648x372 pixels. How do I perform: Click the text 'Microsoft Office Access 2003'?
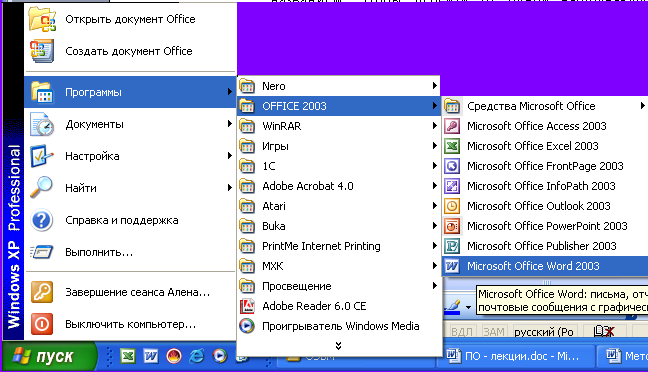click(536, 126)
